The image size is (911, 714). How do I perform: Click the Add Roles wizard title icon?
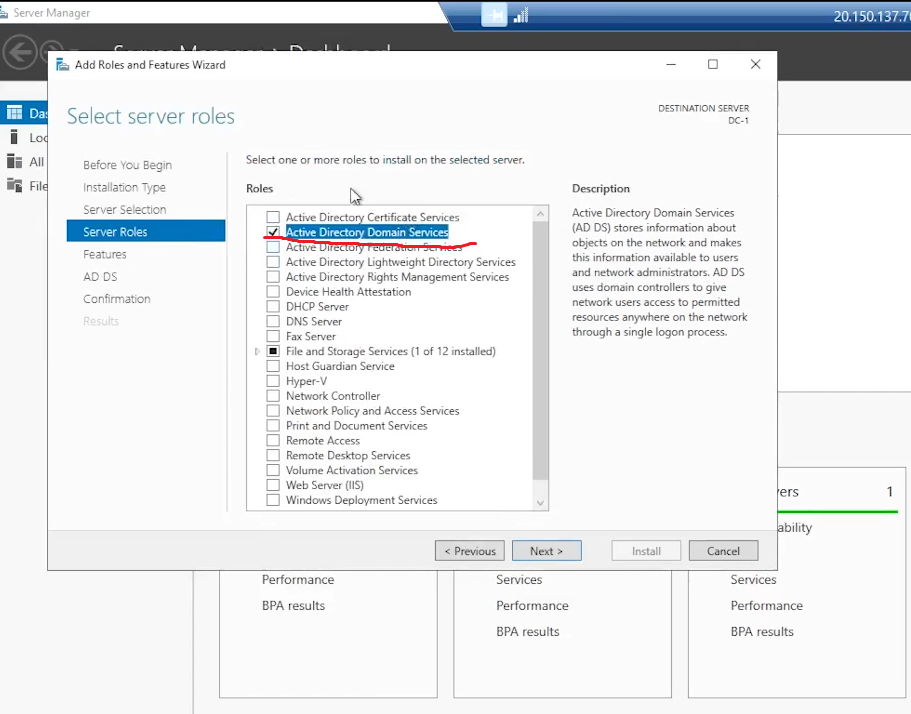(62, 64)
